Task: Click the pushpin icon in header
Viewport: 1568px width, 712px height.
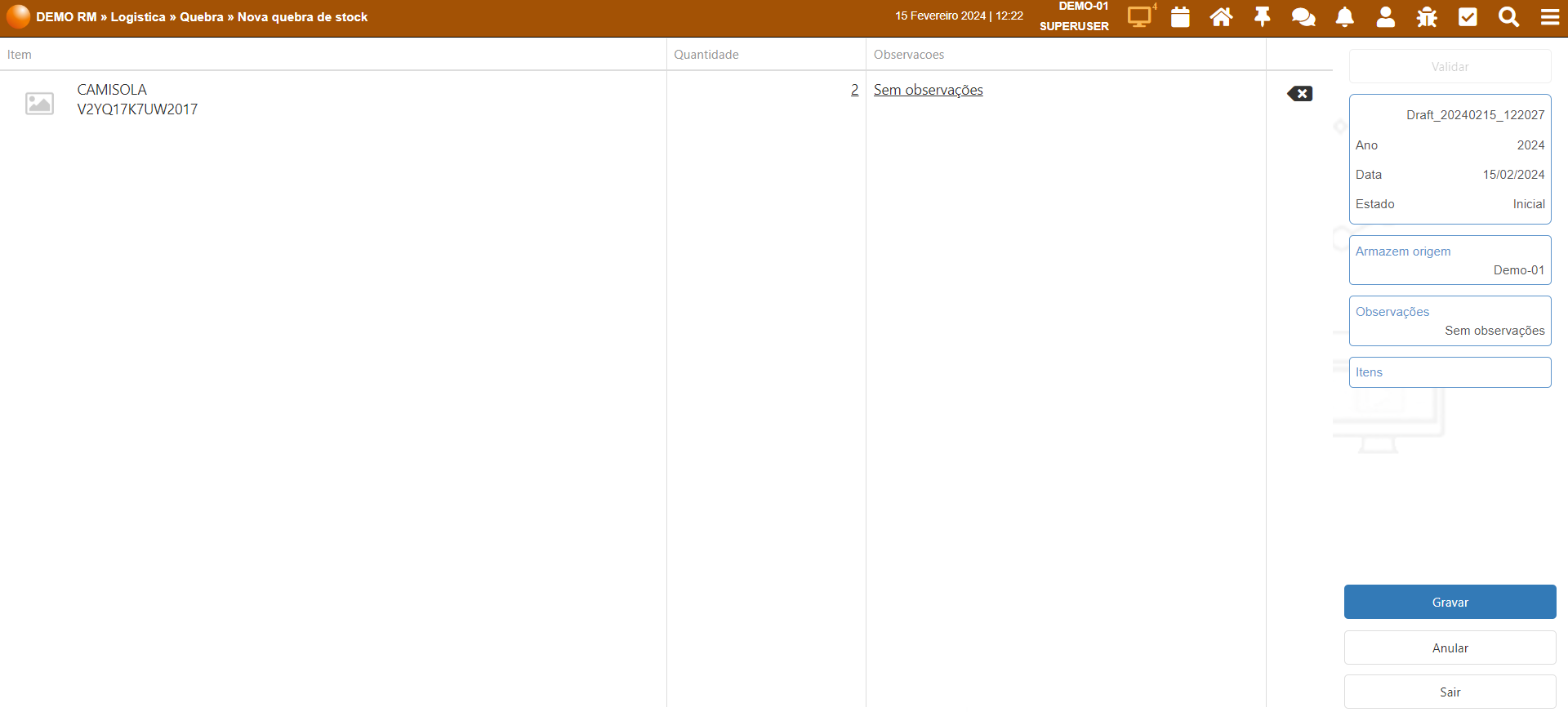Action: [x=1263, y=16]
